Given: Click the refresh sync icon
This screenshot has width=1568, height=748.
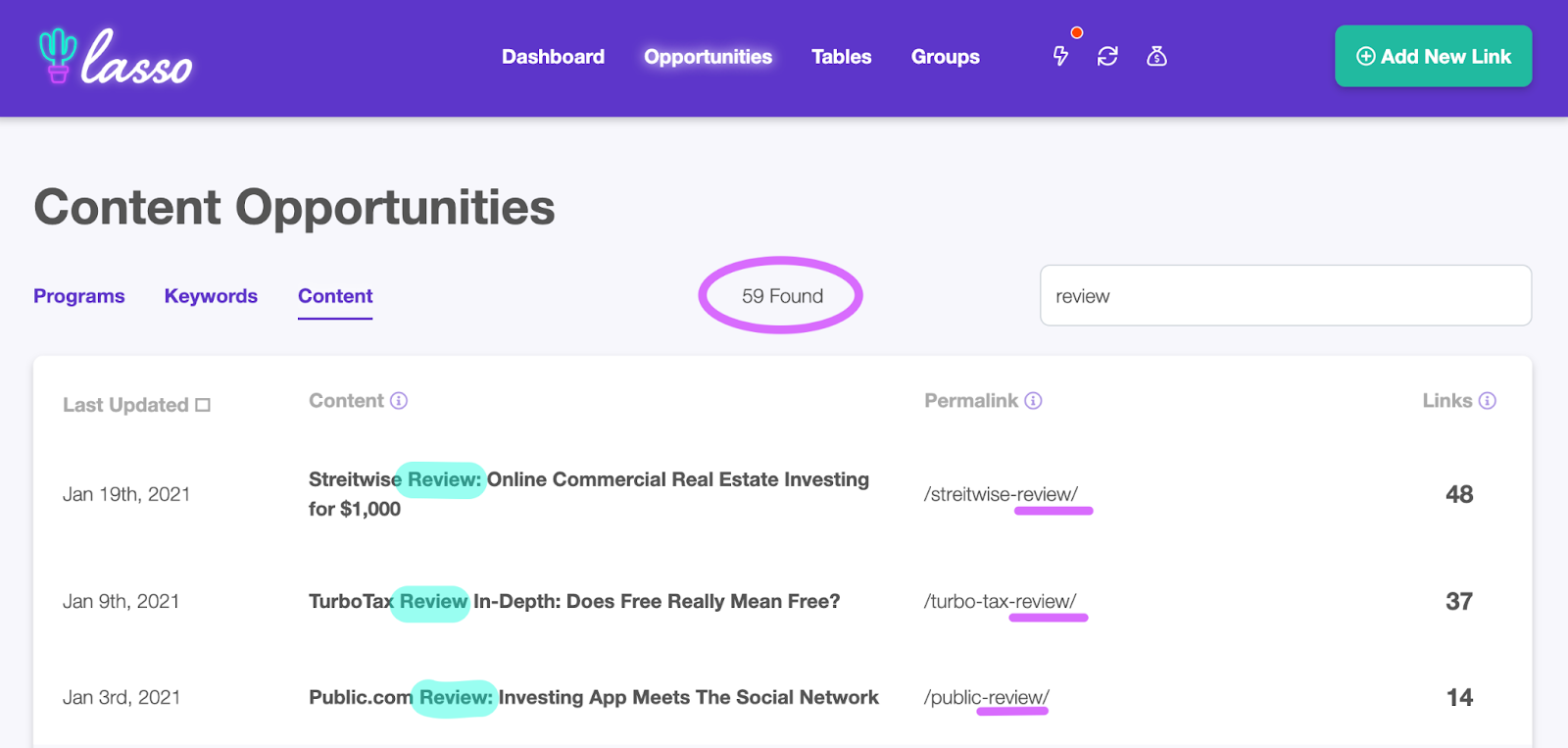Looking at the screenshot, I should (1107, 56).
